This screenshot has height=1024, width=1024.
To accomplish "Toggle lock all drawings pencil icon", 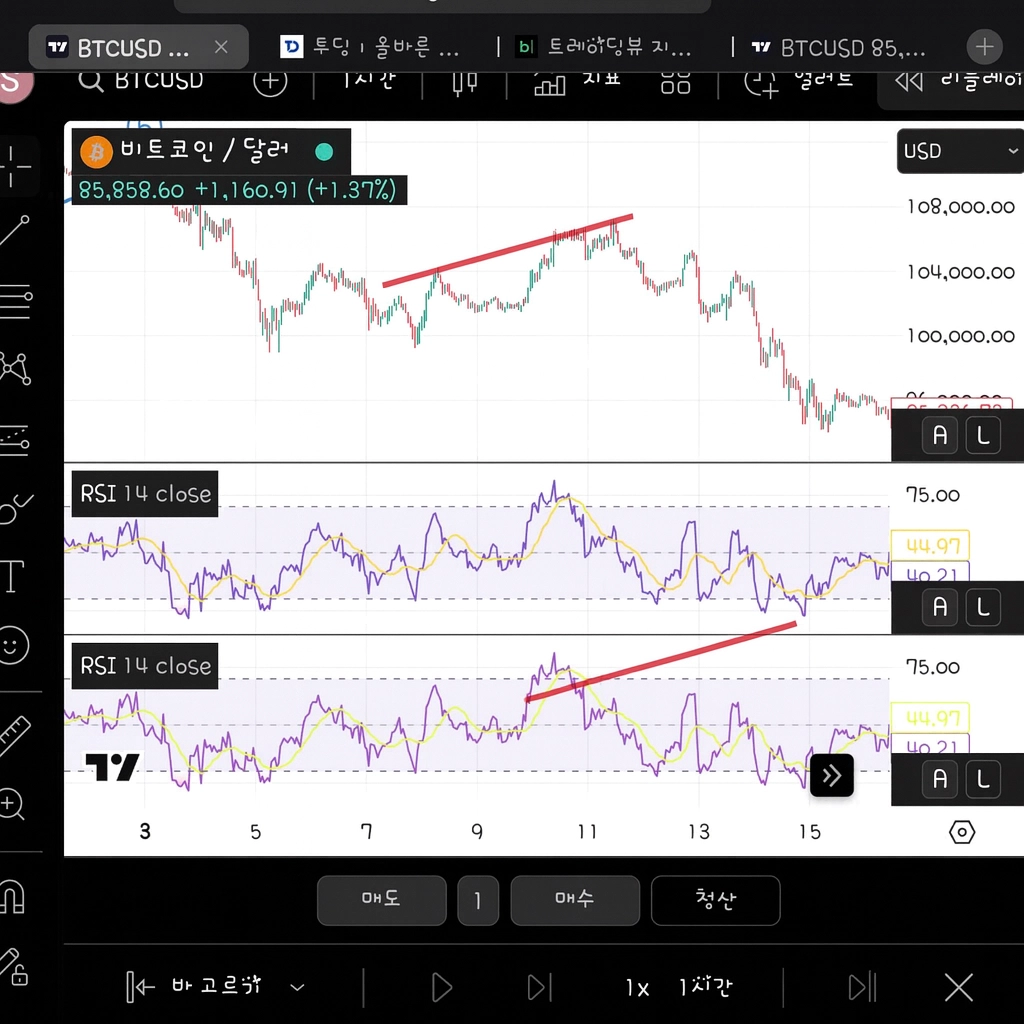I will click(14, 967).
